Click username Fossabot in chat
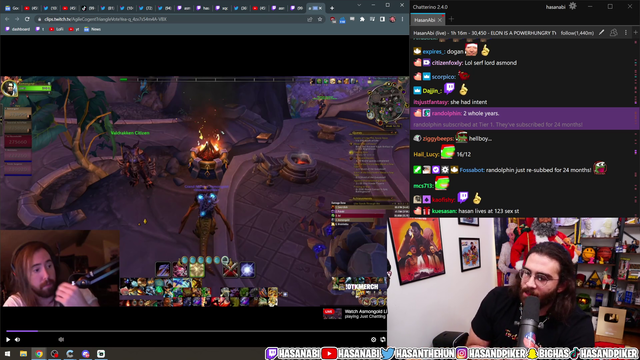Viewport: 640px width, 360px height. 472,170
